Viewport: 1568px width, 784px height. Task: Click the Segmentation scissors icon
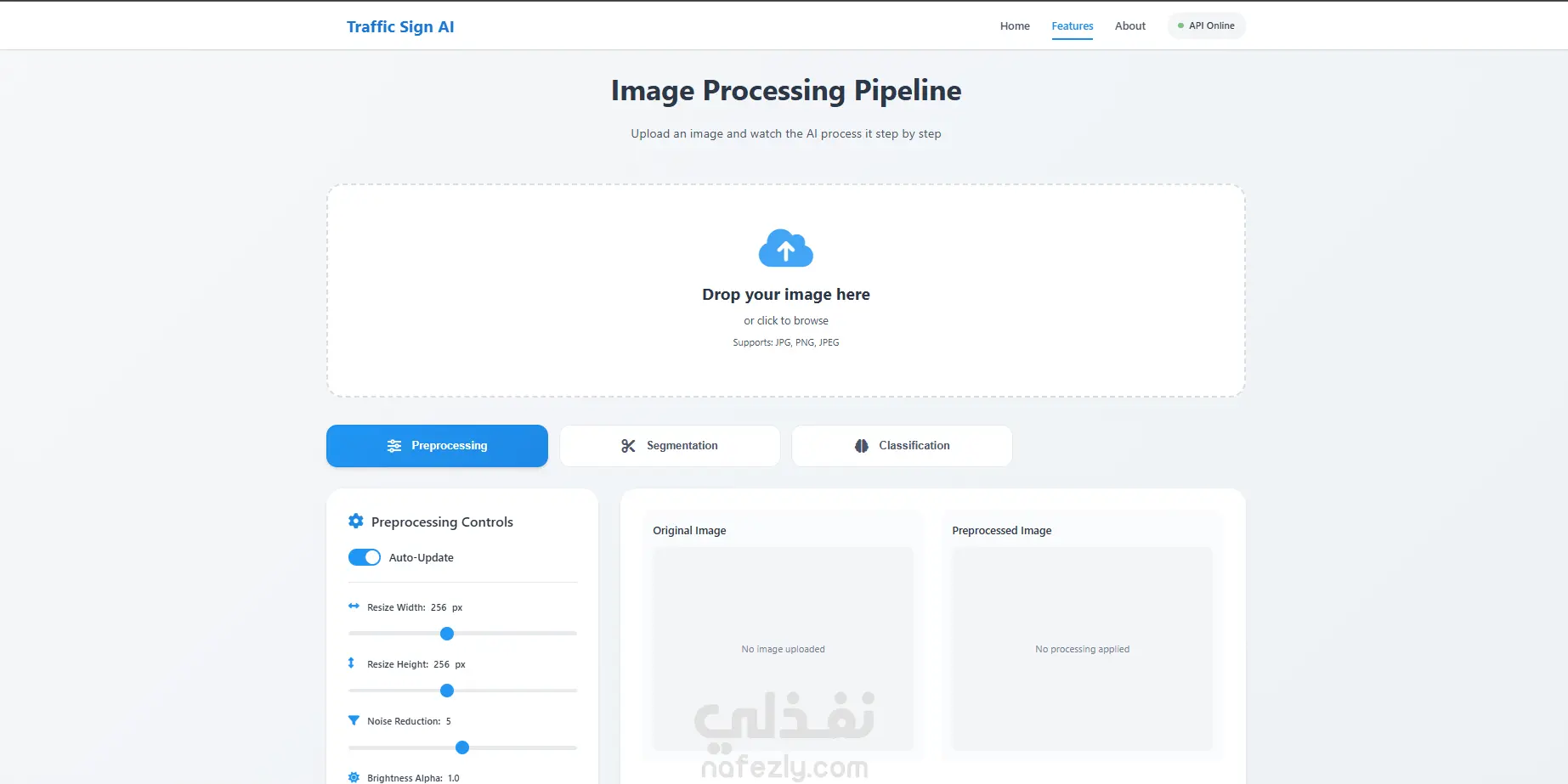click(x=628, y=446)
